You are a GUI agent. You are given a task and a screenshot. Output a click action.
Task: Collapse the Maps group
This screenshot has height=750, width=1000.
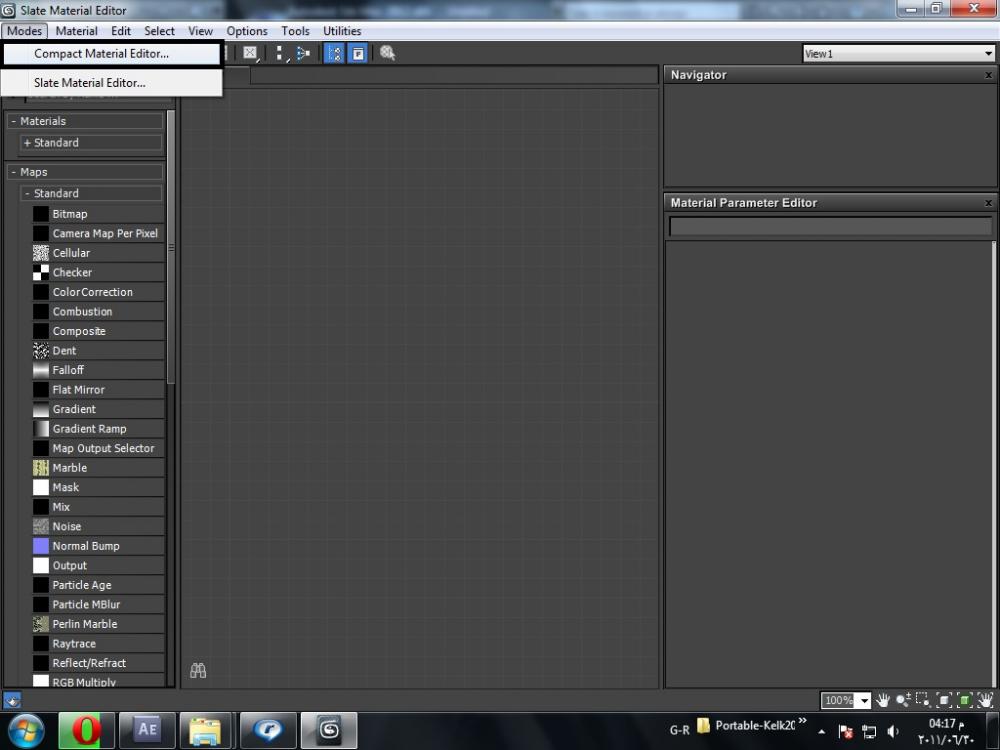click(x=13, y=172)
